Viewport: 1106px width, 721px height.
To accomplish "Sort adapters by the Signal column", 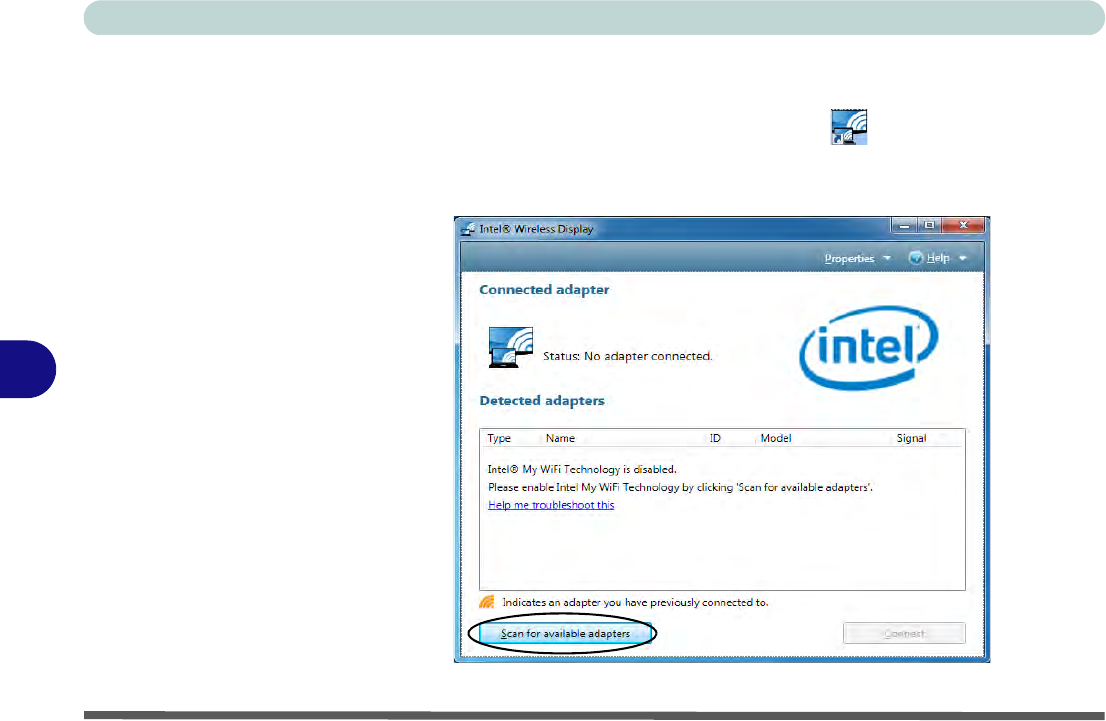I will tap(911, 438).
